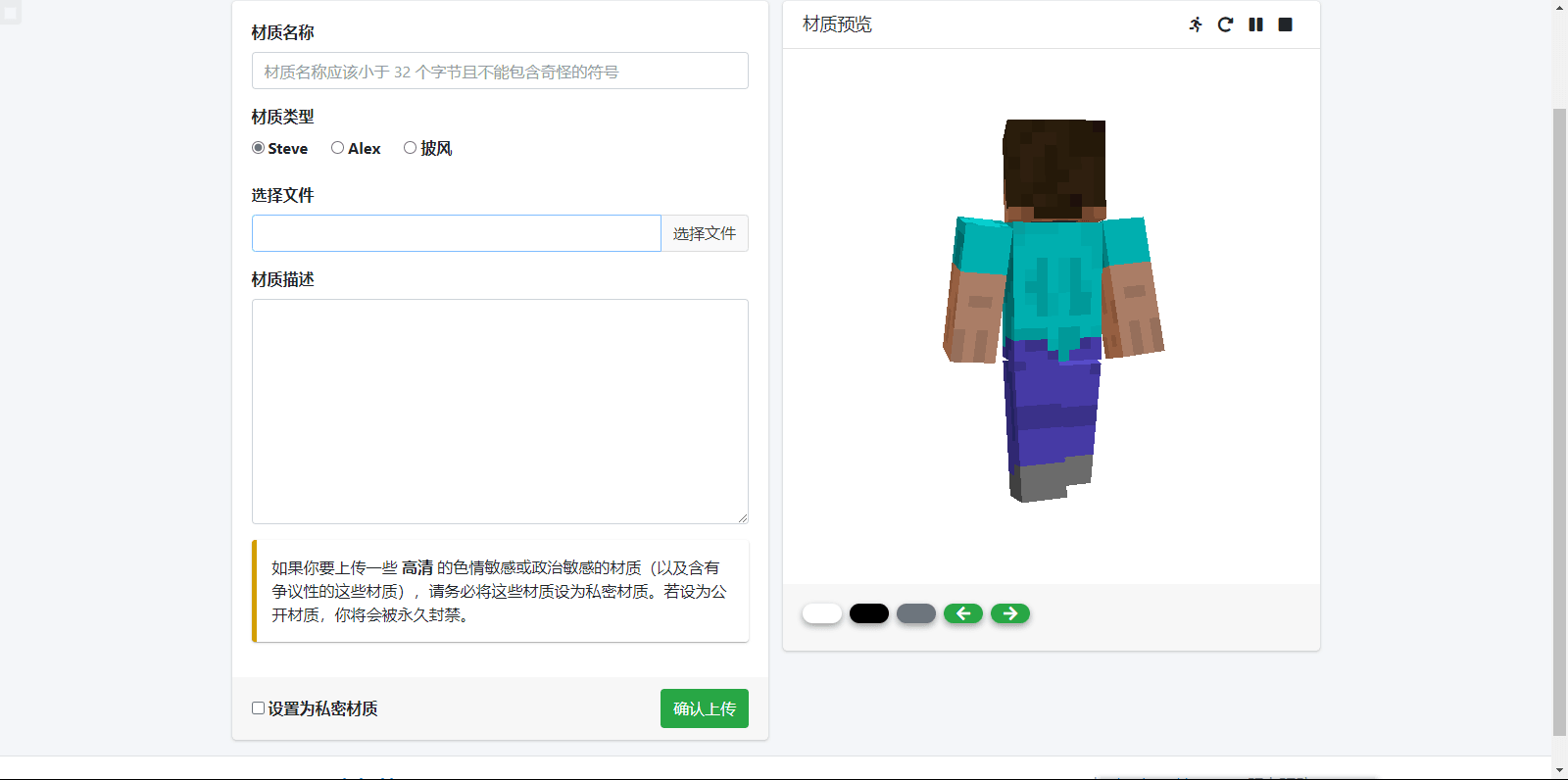Image resolution: width=1568 pixels, height=780 pixels.
Task: Pick the gray preview background swatch
Action: (x=916, y=613)
